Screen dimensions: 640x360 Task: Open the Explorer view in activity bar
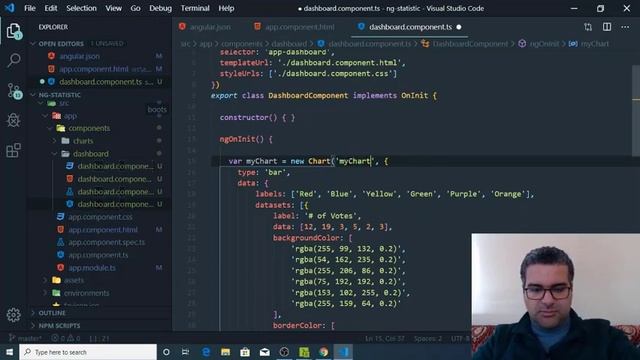click(13, 31)
